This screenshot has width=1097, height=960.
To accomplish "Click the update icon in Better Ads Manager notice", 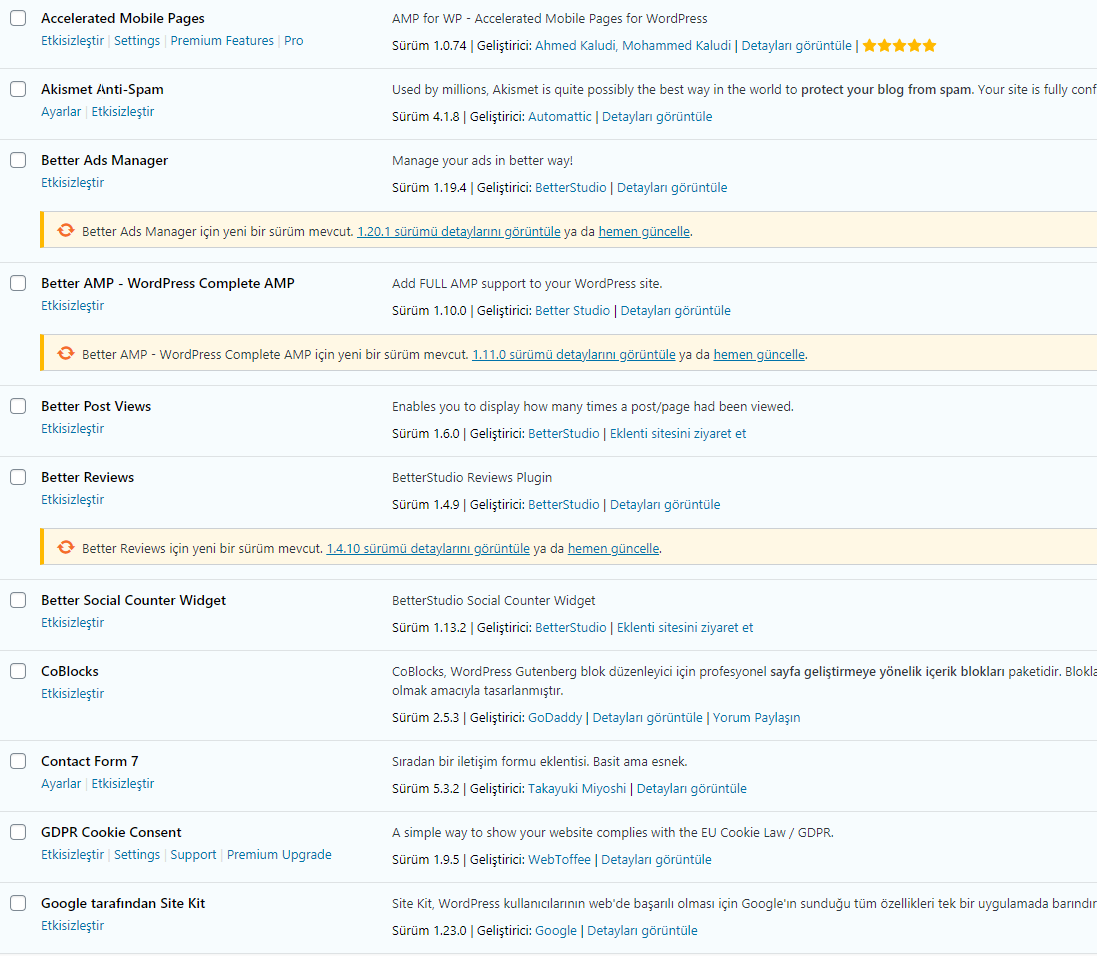I will [x=66, y=230].
